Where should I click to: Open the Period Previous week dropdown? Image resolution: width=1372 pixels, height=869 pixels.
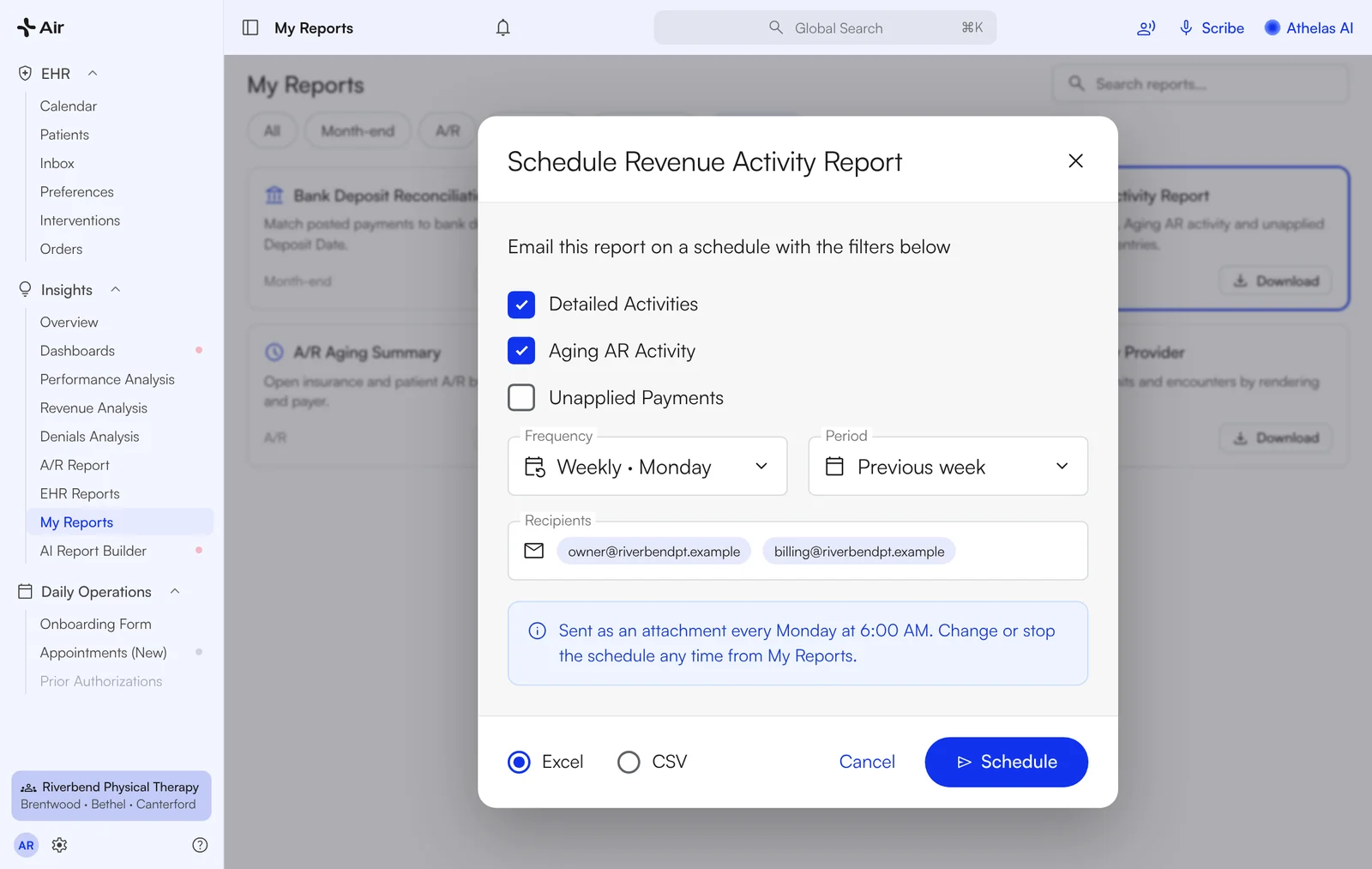coord(948,466)
